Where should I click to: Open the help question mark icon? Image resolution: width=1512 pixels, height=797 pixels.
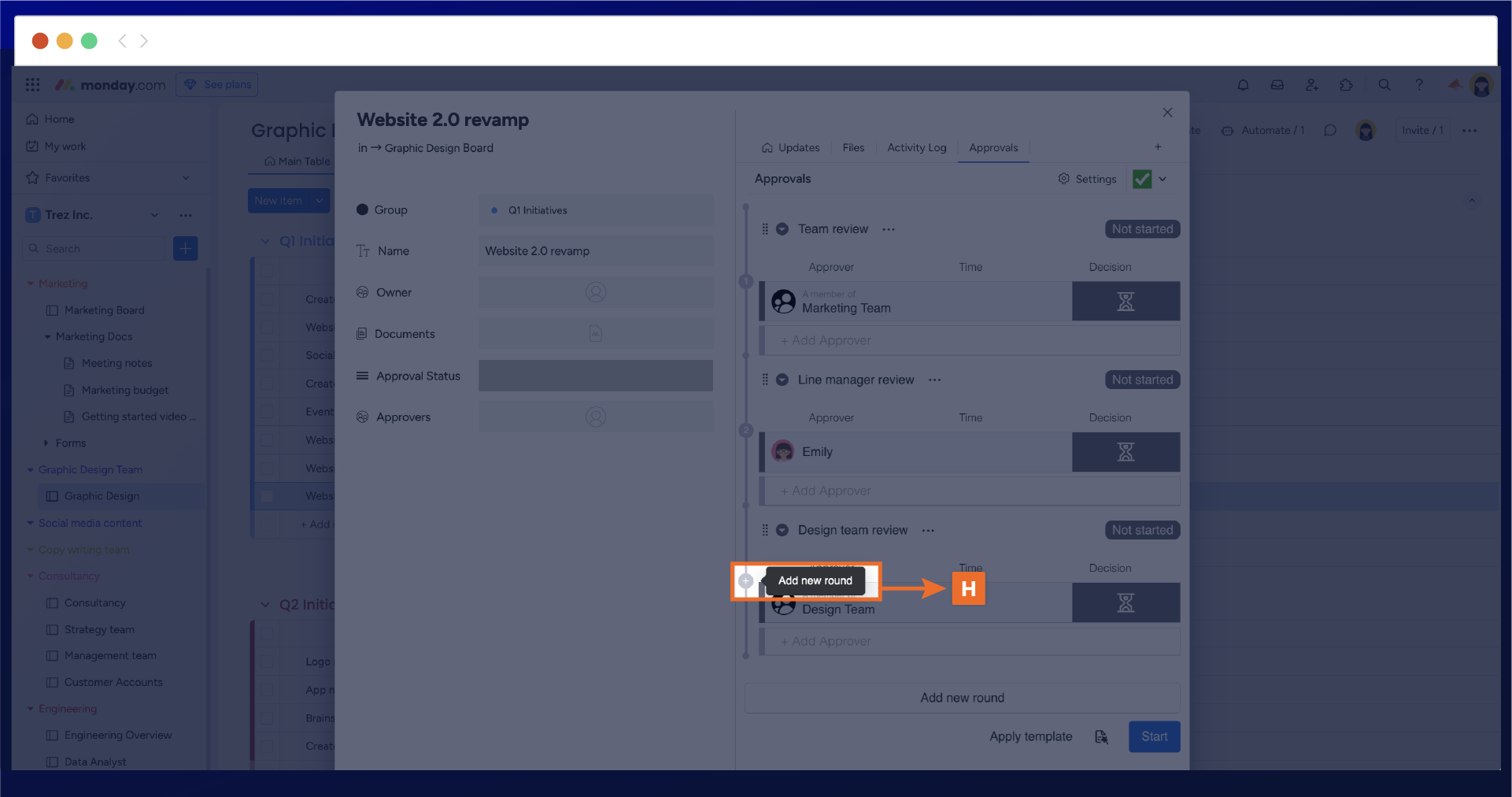1419,85
